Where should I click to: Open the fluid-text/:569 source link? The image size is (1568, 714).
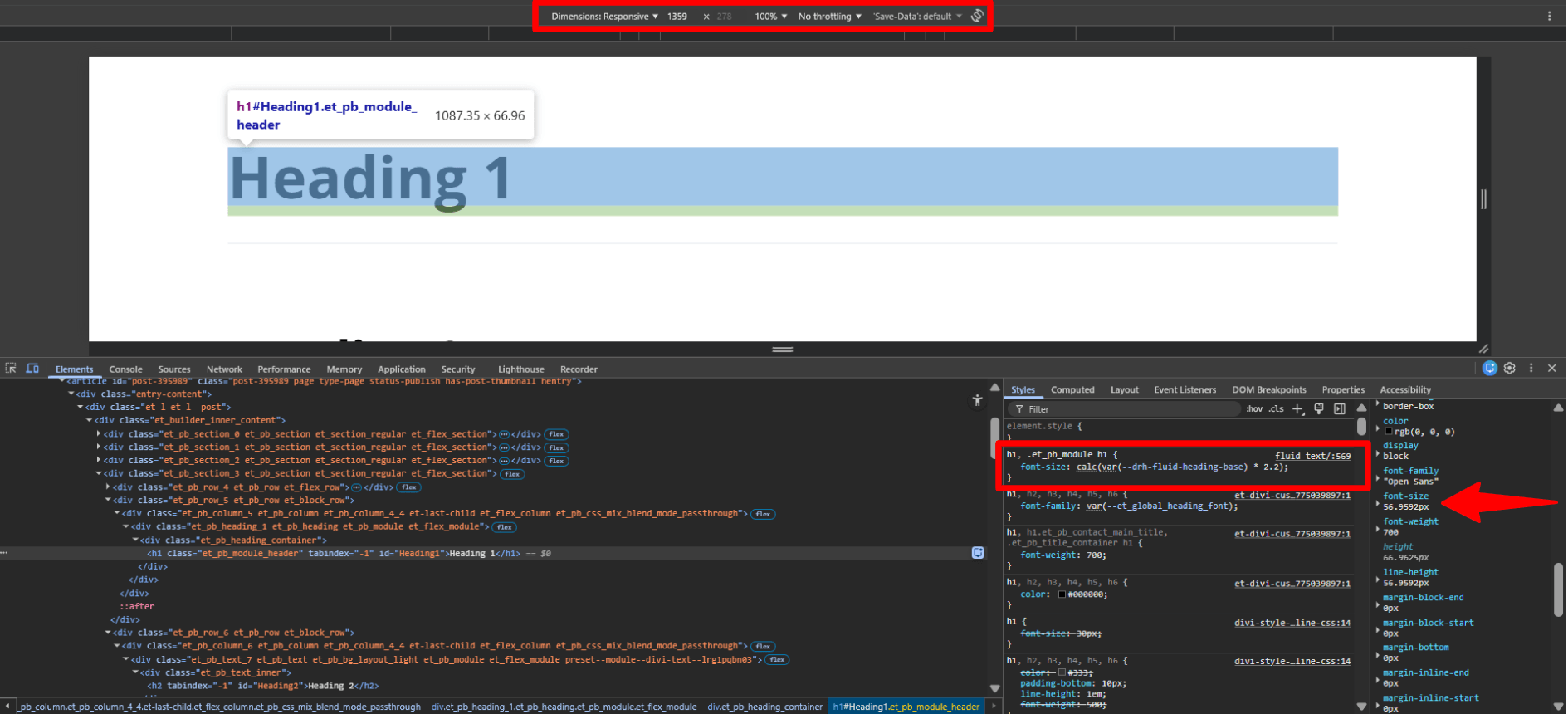(1313, 456)
